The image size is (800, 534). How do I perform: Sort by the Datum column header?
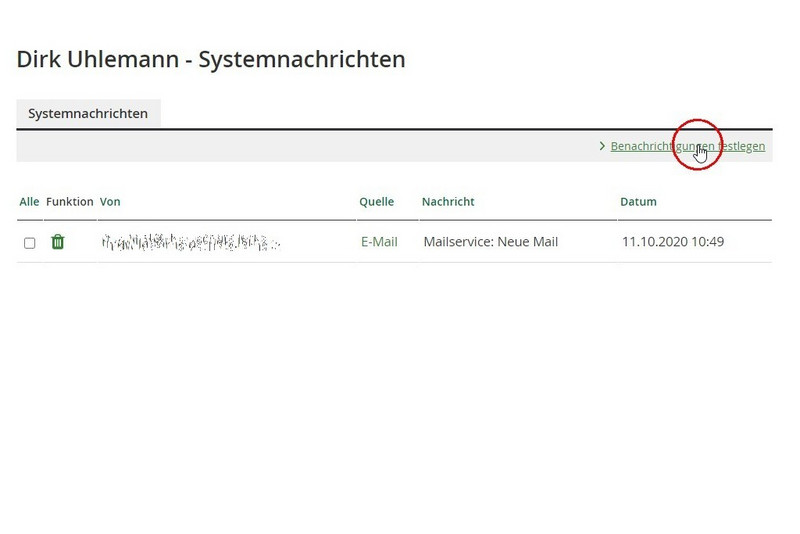pos(638,202)
